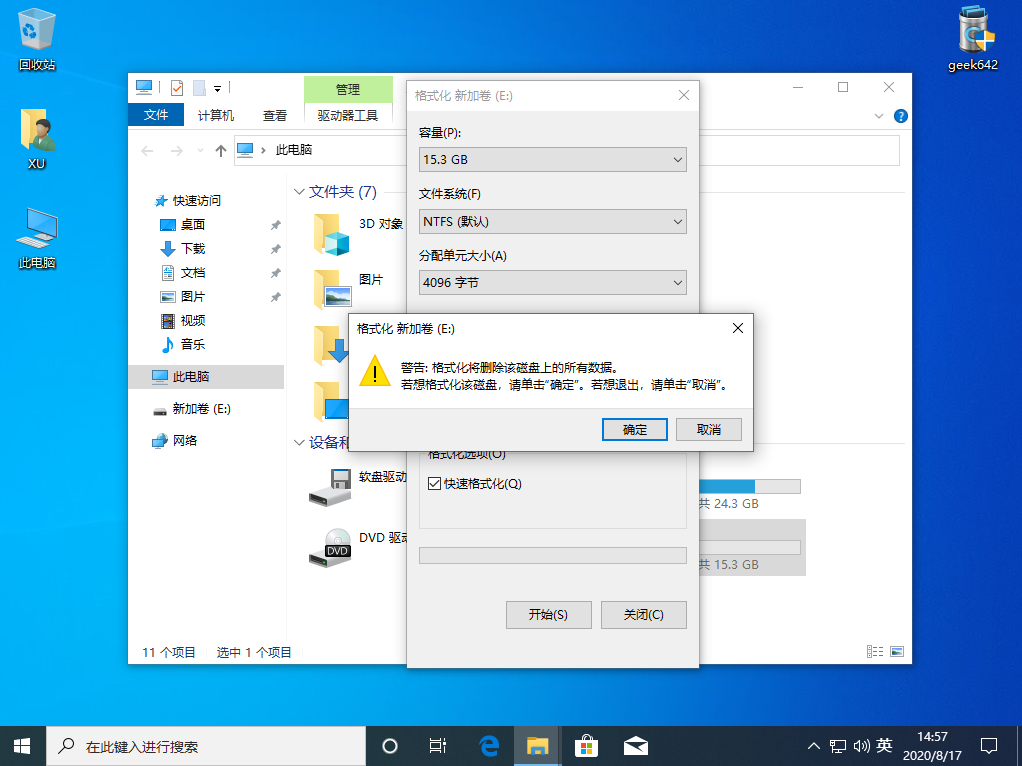Open the 分配单元大小 4096 字节 dropdown
The height and width of the screenshot is (766, 1022).
coord(553,283)
